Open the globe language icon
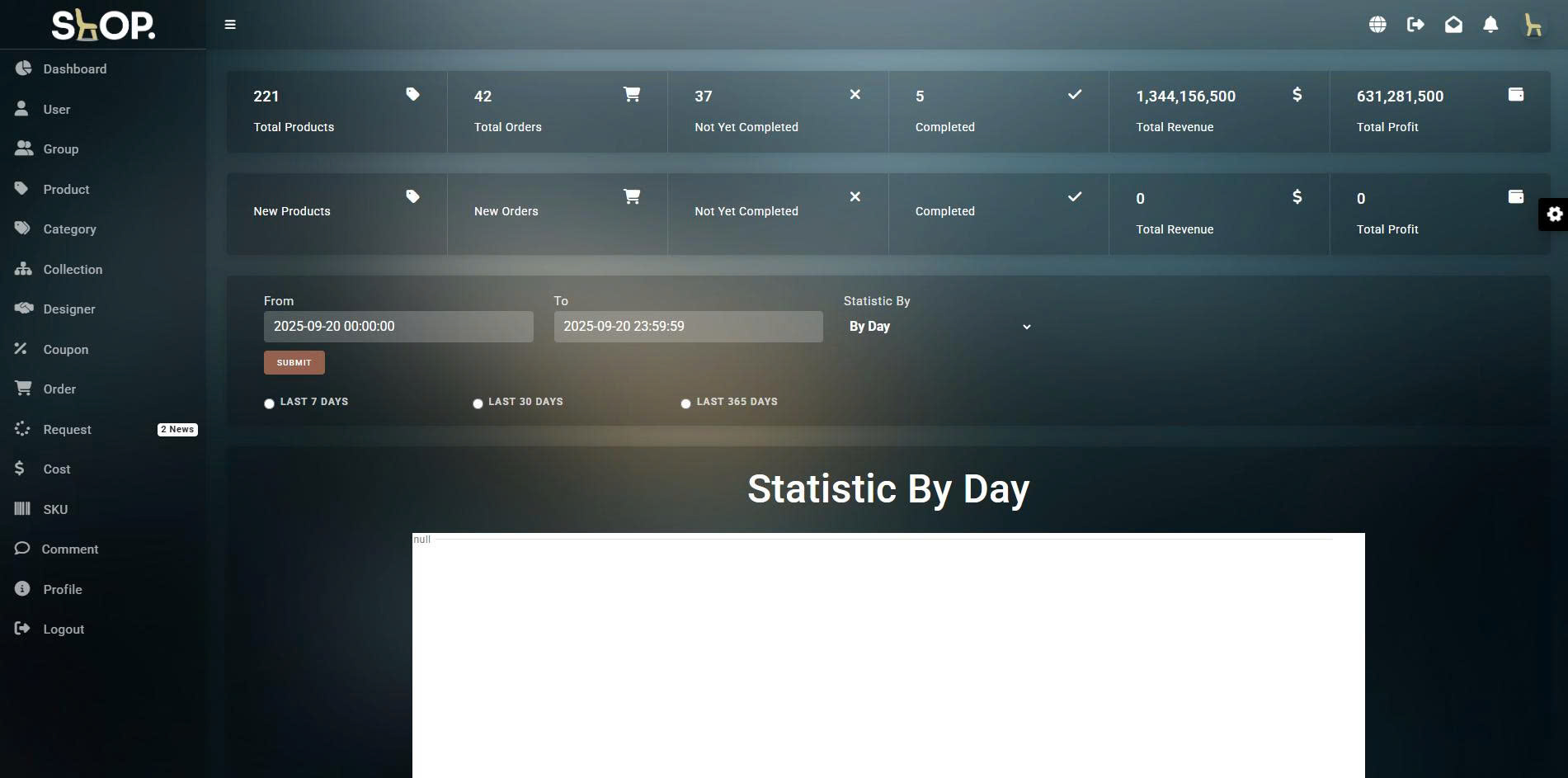The image size is (1568, 778). pyautogui.click(x=1377, y=25)
